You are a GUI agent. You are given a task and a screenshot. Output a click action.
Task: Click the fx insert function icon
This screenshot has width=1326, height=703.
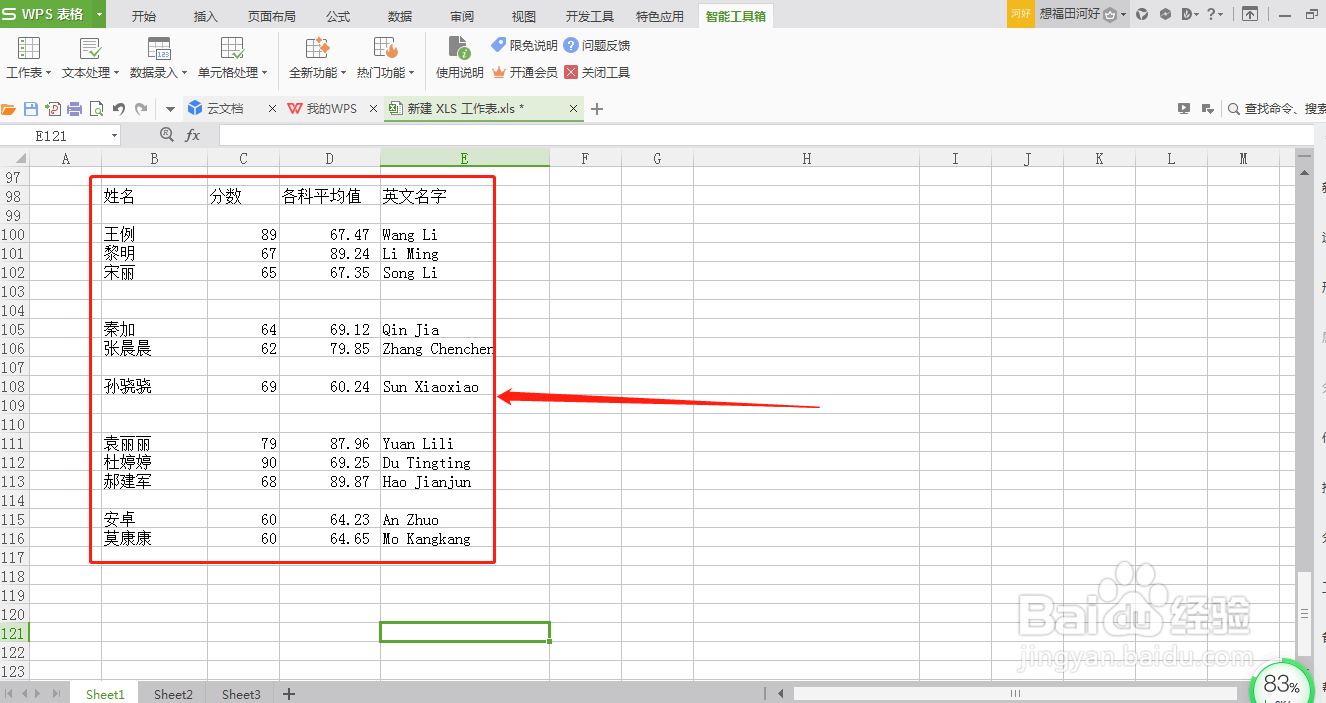(192, 135)
